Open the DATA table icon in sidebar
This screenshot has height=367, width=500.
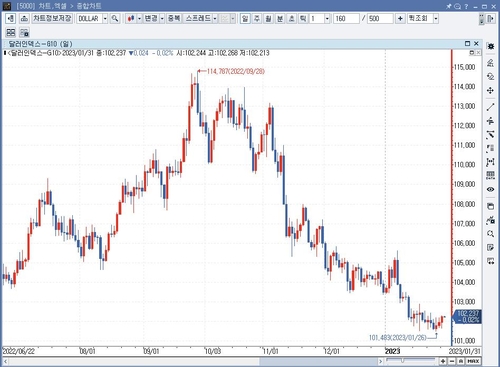coord(490,175)
